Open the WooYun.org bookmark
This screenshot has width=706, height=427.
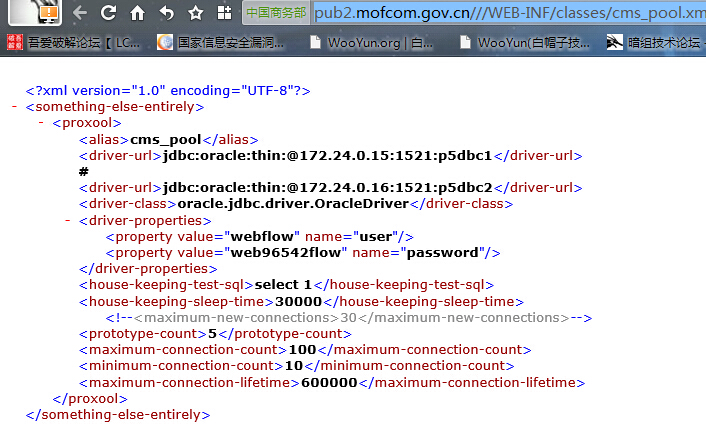(x=371, y=42)
